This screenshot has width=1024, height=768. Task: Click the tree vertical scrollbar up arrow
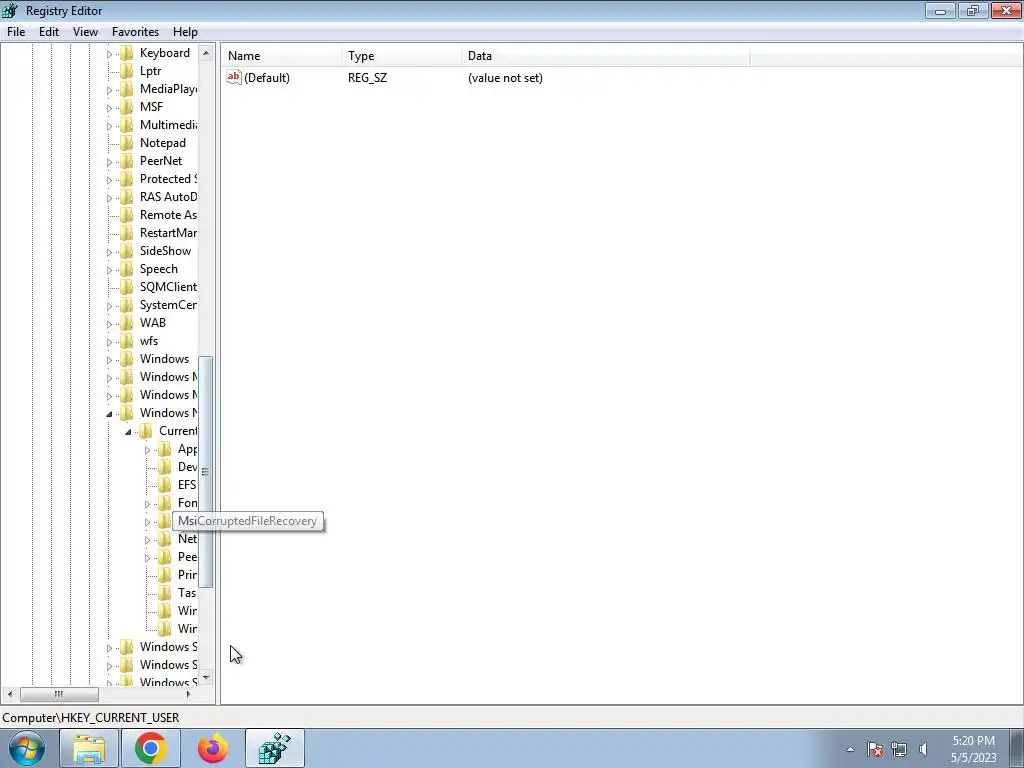(206, 53)
